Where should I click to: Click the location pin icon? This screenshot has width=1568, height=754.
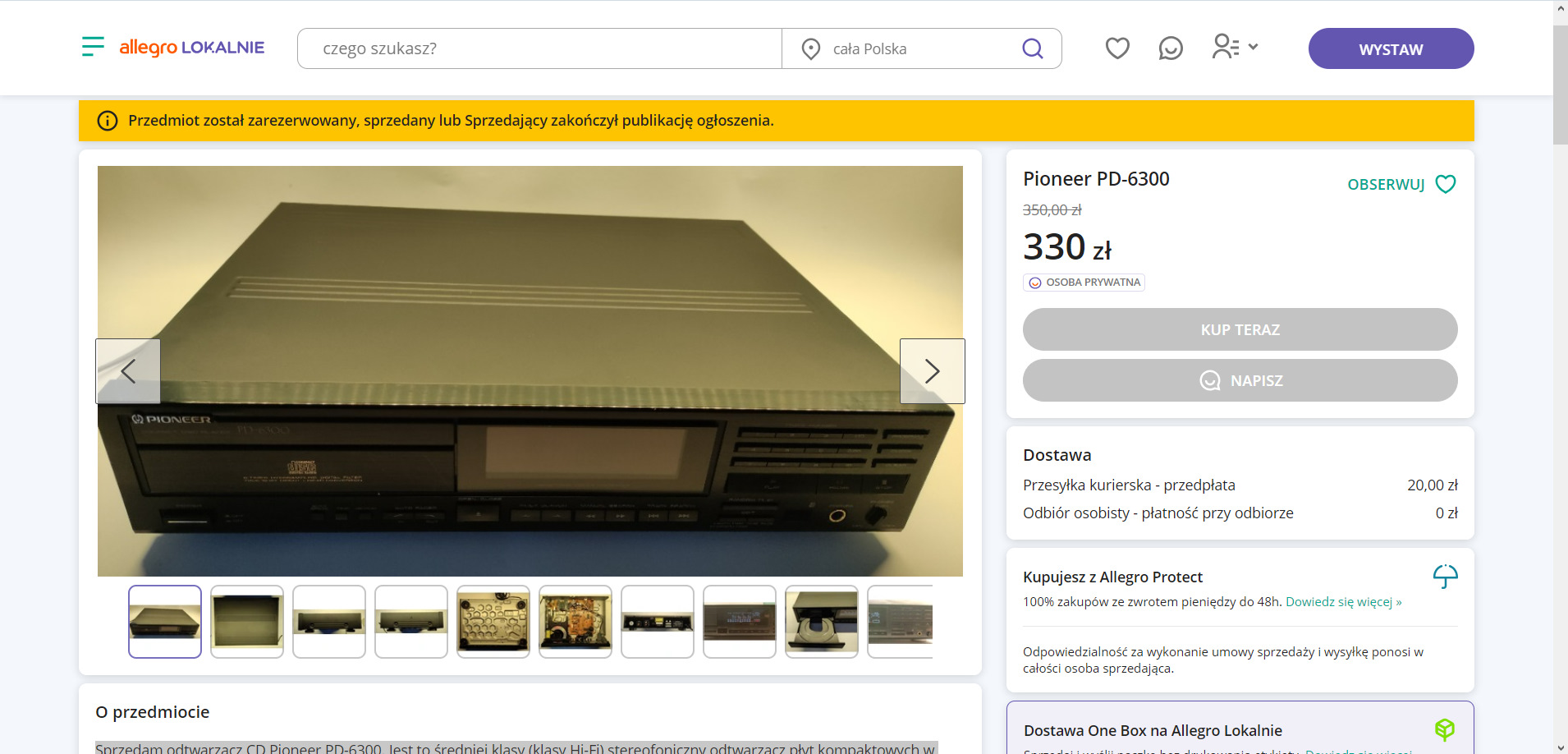pyautogui.click(x=811, y=49)
